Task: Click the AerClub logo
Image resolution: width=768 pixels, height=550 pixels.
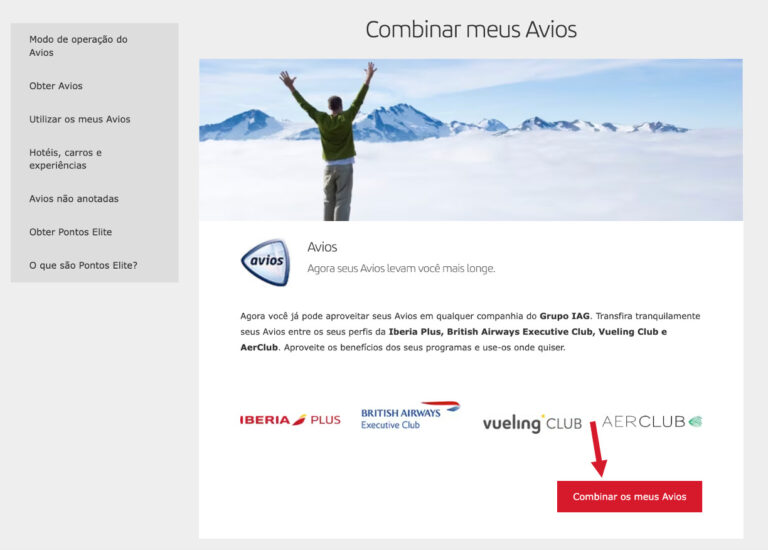Action: click(652, 422)
